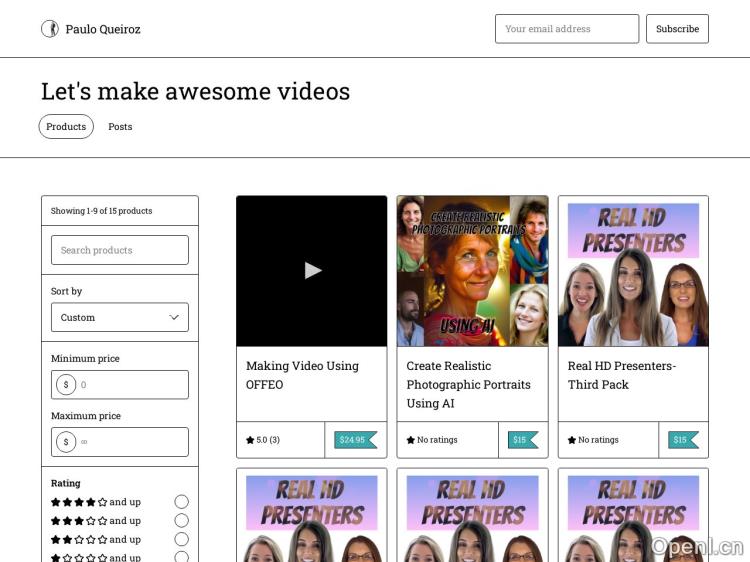The image size is (750, 562).
Task: Play the Making Video Using OFFEO preview
Action: click(312, 270)
